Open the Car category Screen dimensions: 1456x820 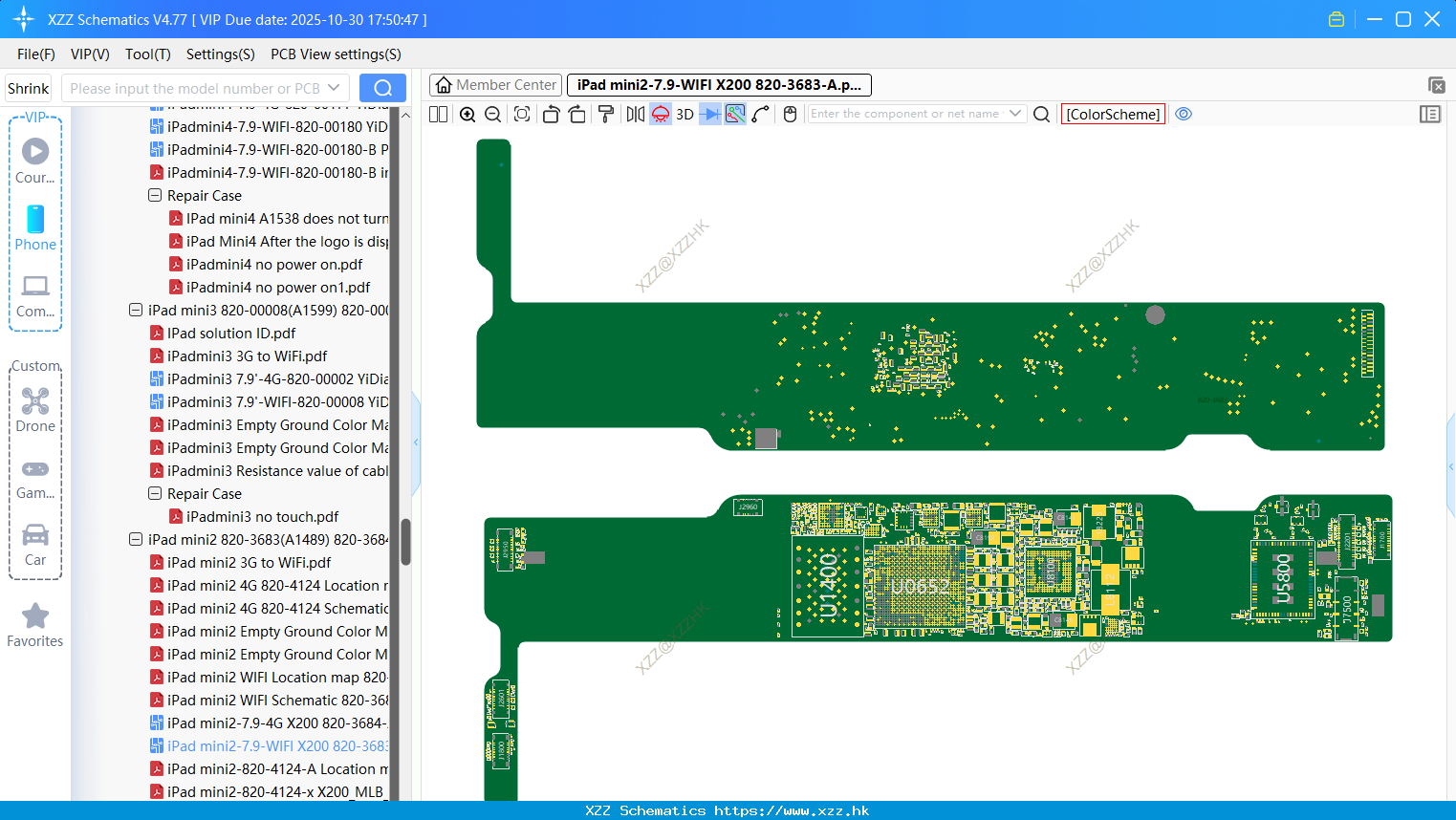coord(35,545)
